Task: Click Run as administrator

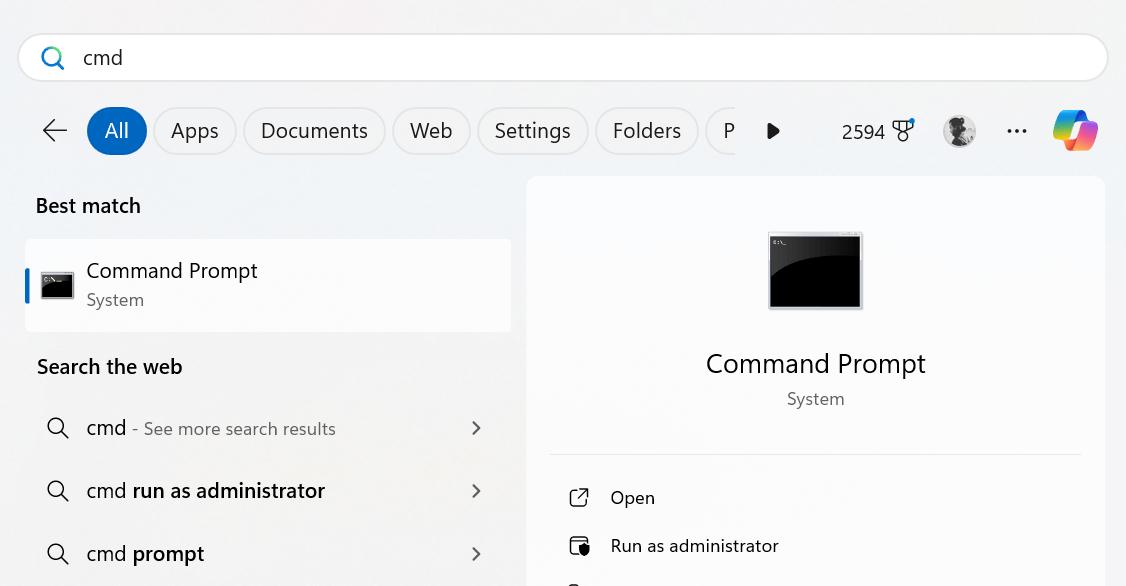Action: point(694,546)
